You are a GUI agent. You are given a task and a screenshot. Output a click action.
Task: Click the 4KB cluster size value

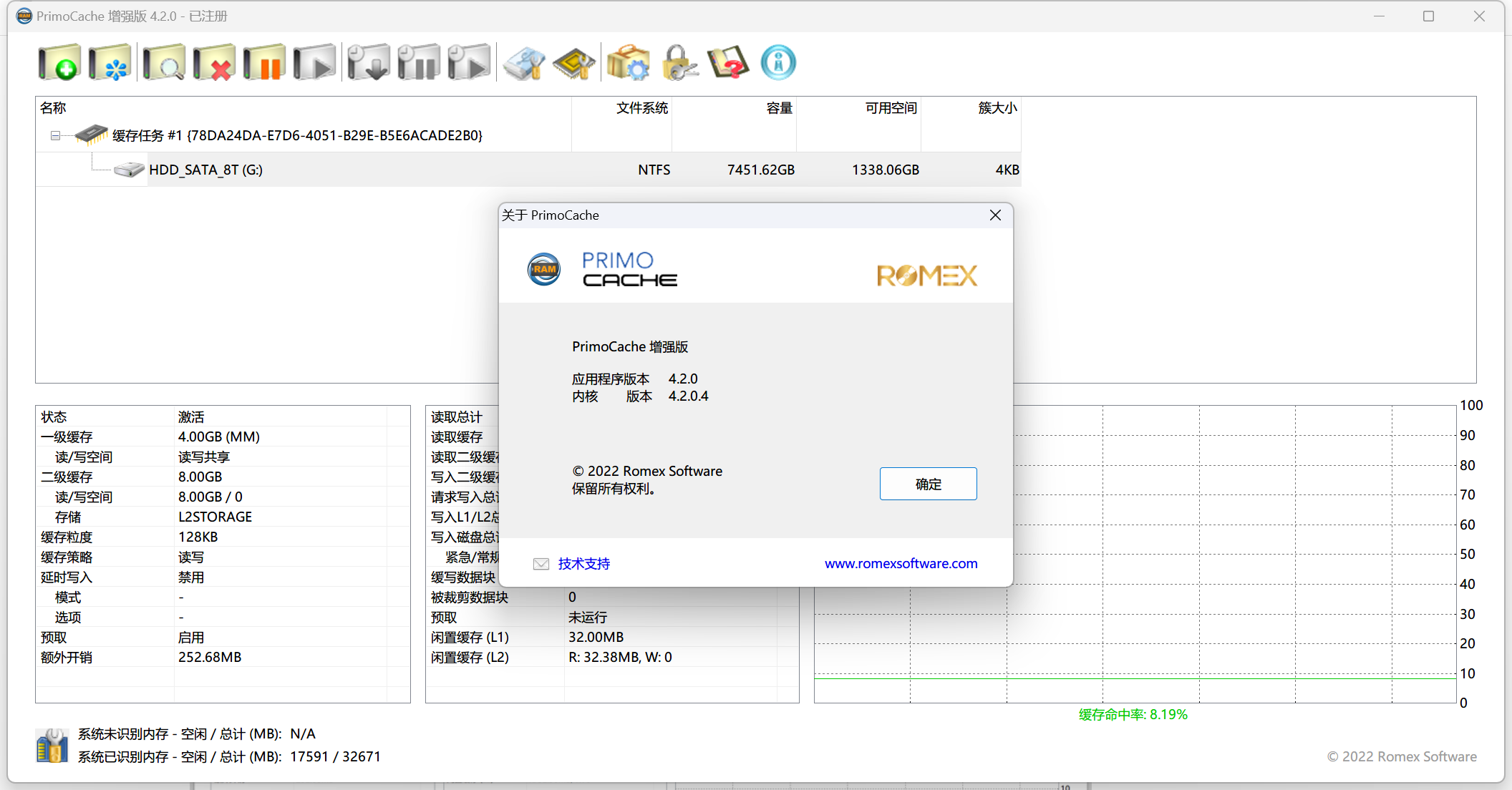tap(1007, 170)
